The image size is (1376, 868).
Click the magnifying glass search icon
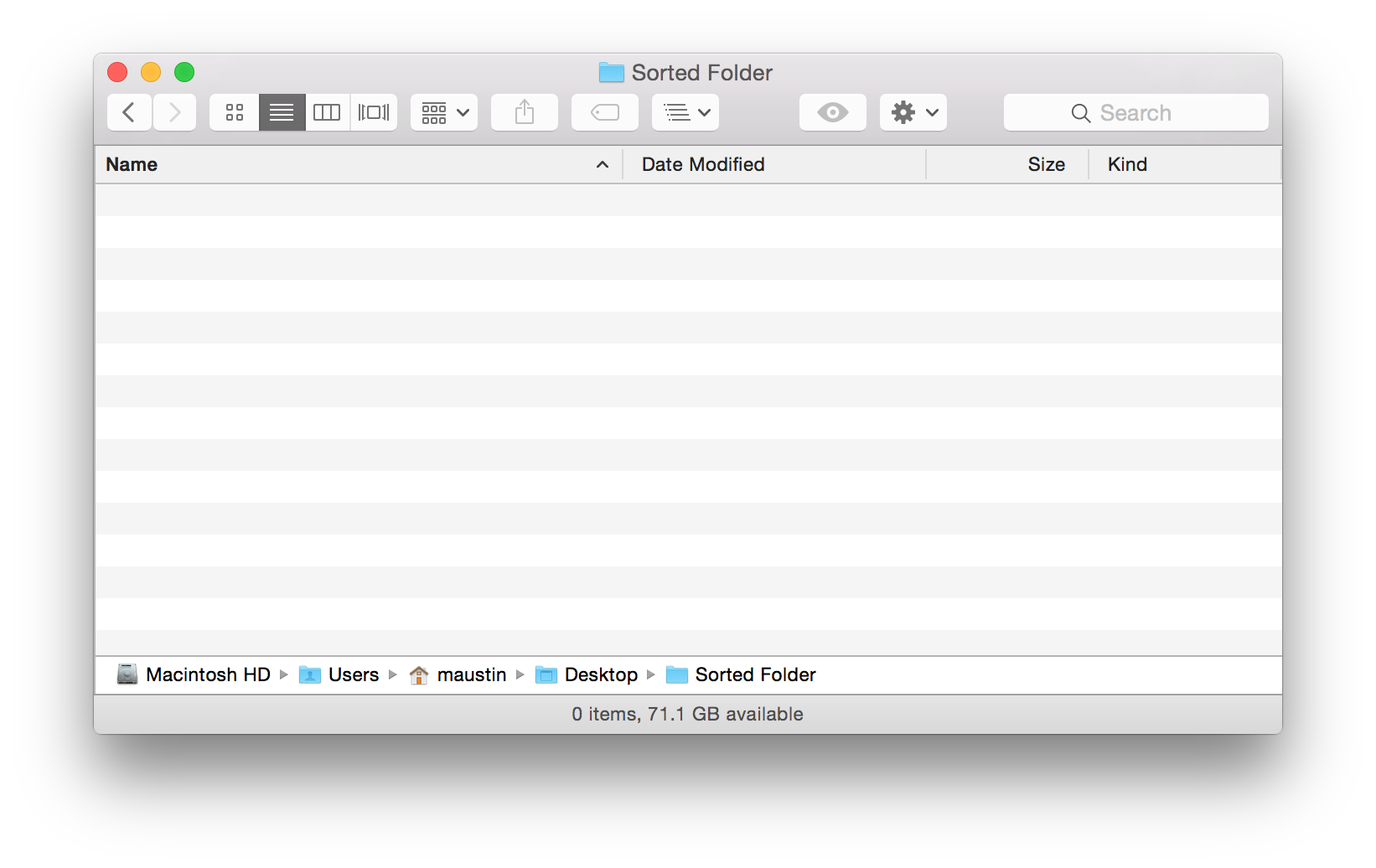click(1081, 113)
